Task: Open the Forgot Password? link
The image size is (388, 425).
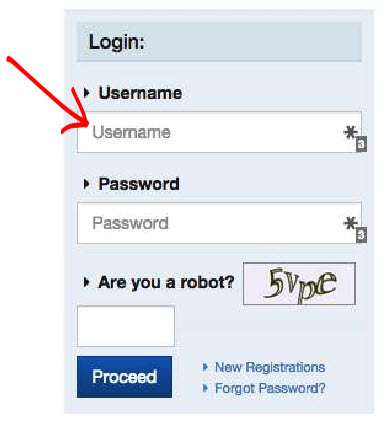Action: (x=270, y=388)
